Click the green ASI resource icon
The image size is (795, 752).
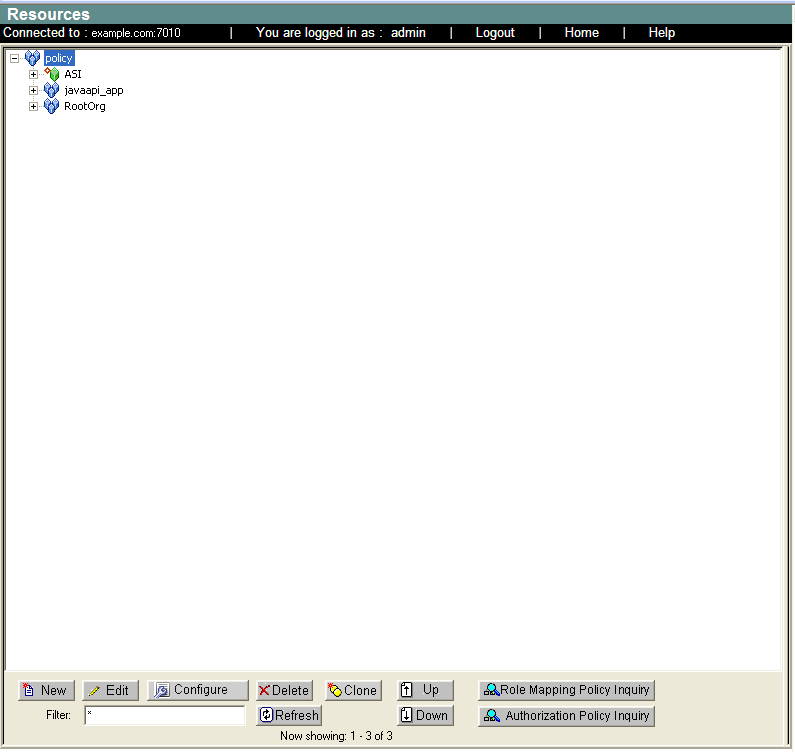52,74
